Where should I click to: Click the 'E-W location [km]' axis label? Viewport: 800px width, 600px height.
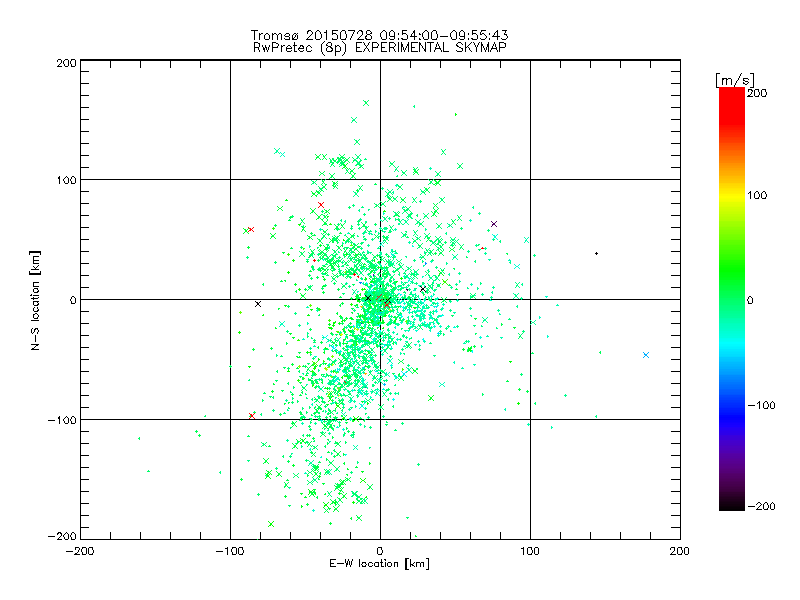[x=379, y=564]
